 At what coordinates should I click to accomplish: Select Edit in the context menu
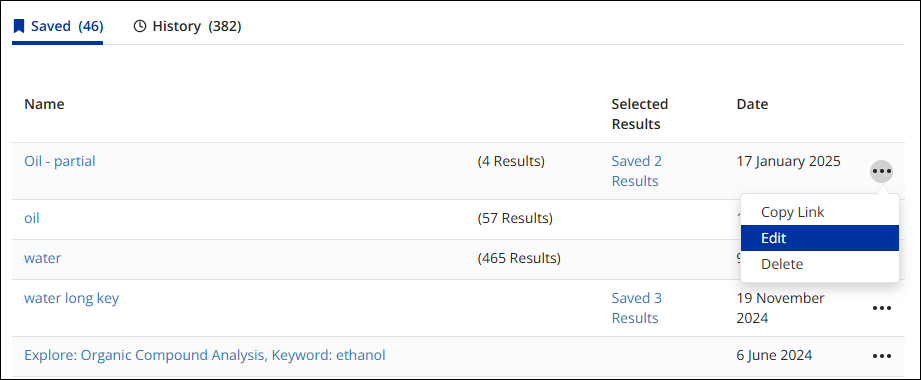pos(819,238)
